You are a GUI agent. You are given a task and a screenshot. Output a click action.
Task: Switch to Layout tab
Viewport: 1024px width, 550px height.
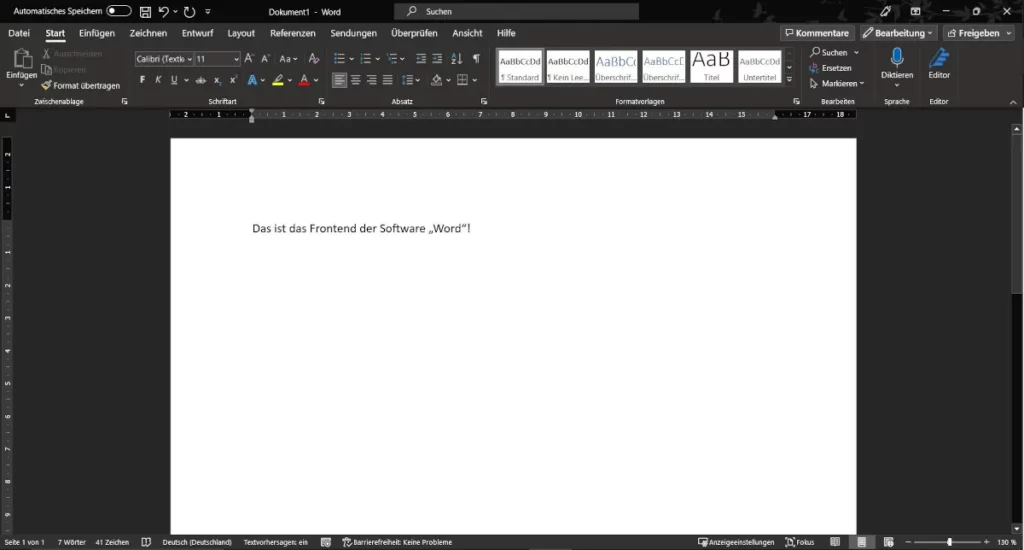click(x=241, y=33)
